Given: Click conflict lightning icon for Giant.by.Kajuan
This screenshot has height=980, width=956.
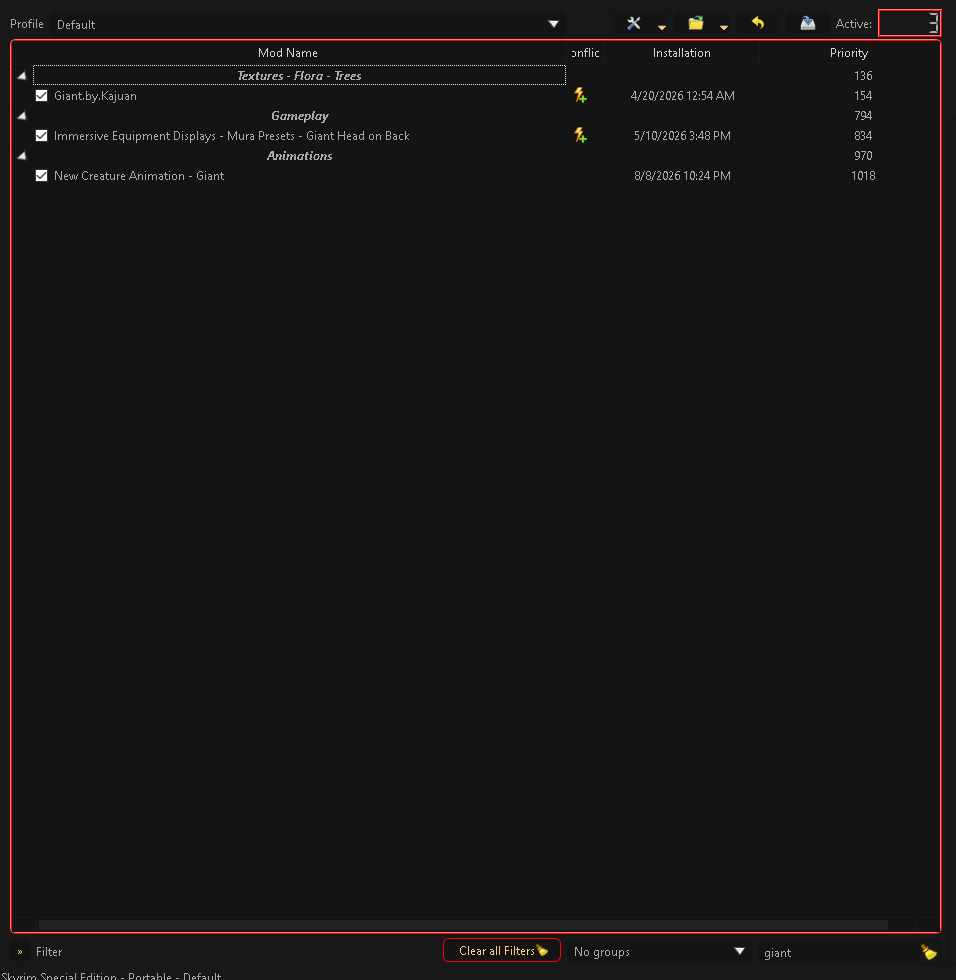Looking at the screenshot, I should point(580,96).
